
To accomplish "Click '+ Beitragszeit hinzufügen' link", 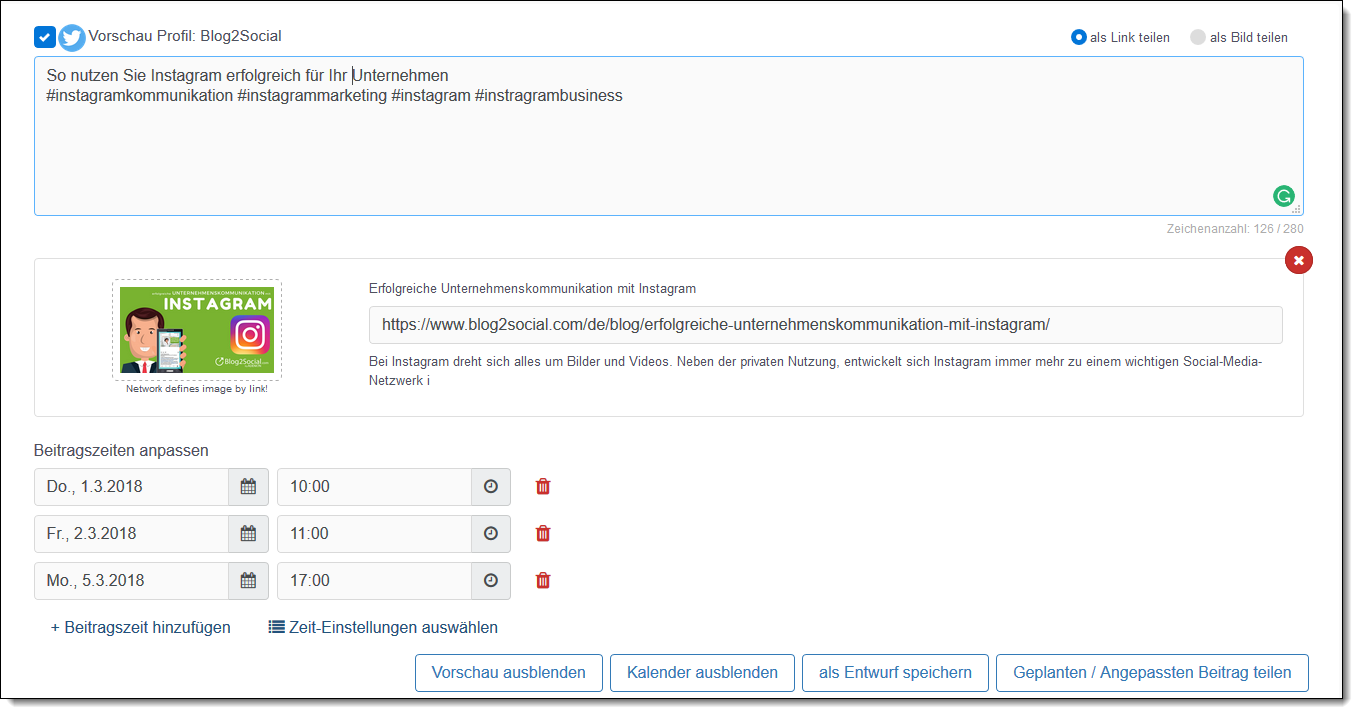I will (141, 628).
